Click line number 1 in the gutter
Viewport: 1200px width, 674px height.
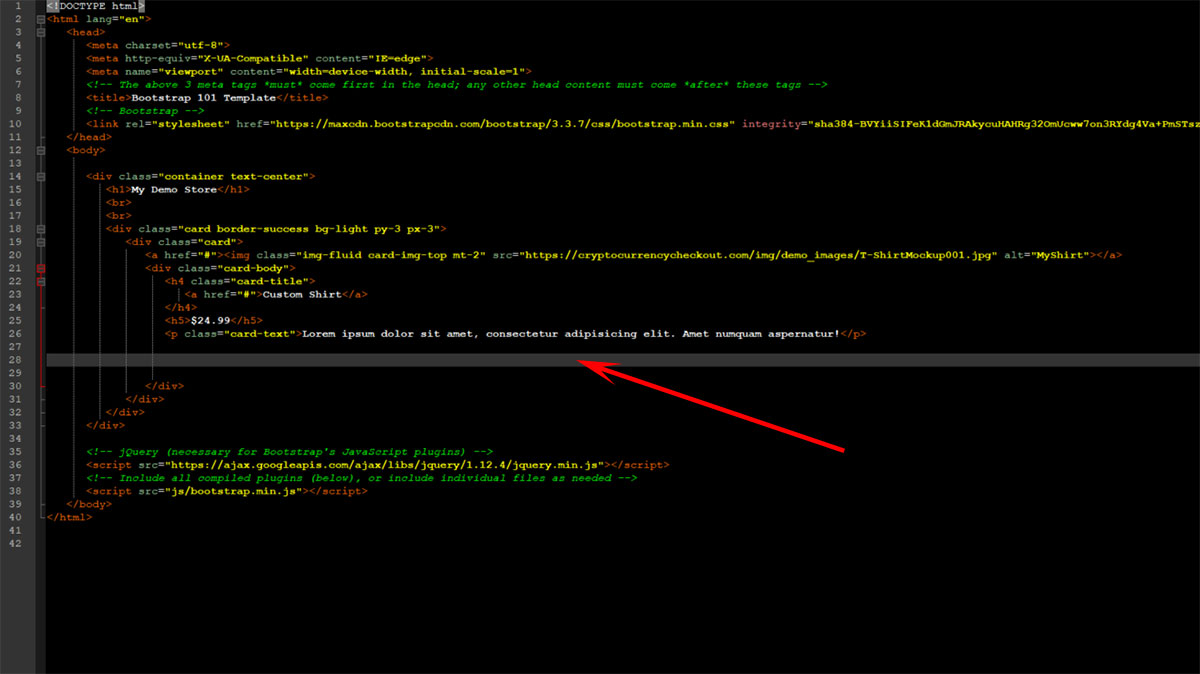[18, 6]
